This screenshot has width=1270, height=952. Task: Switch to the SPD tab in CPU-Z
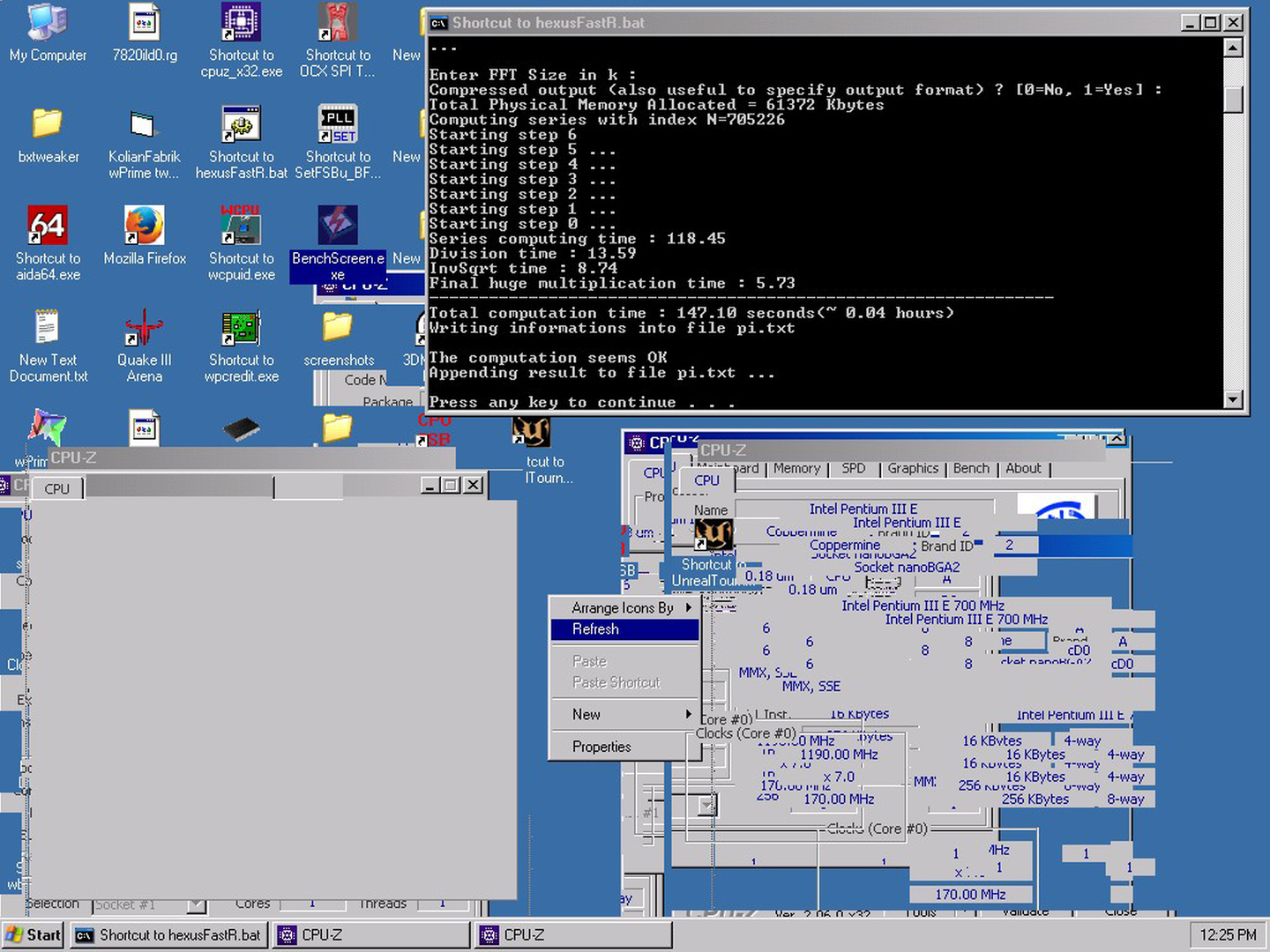[853, 469]
